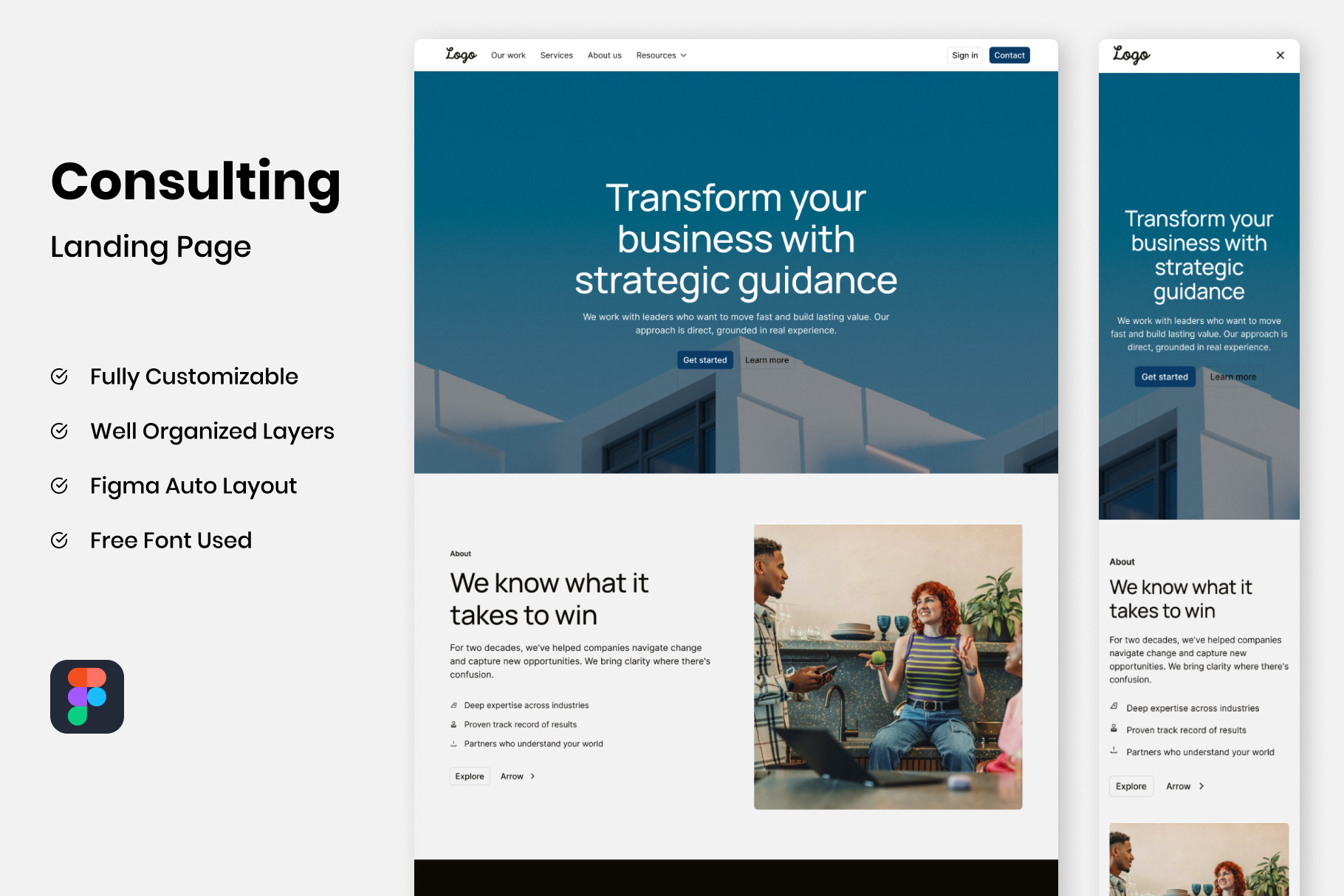Click the desktop hero Get started button

coord(704,360)
